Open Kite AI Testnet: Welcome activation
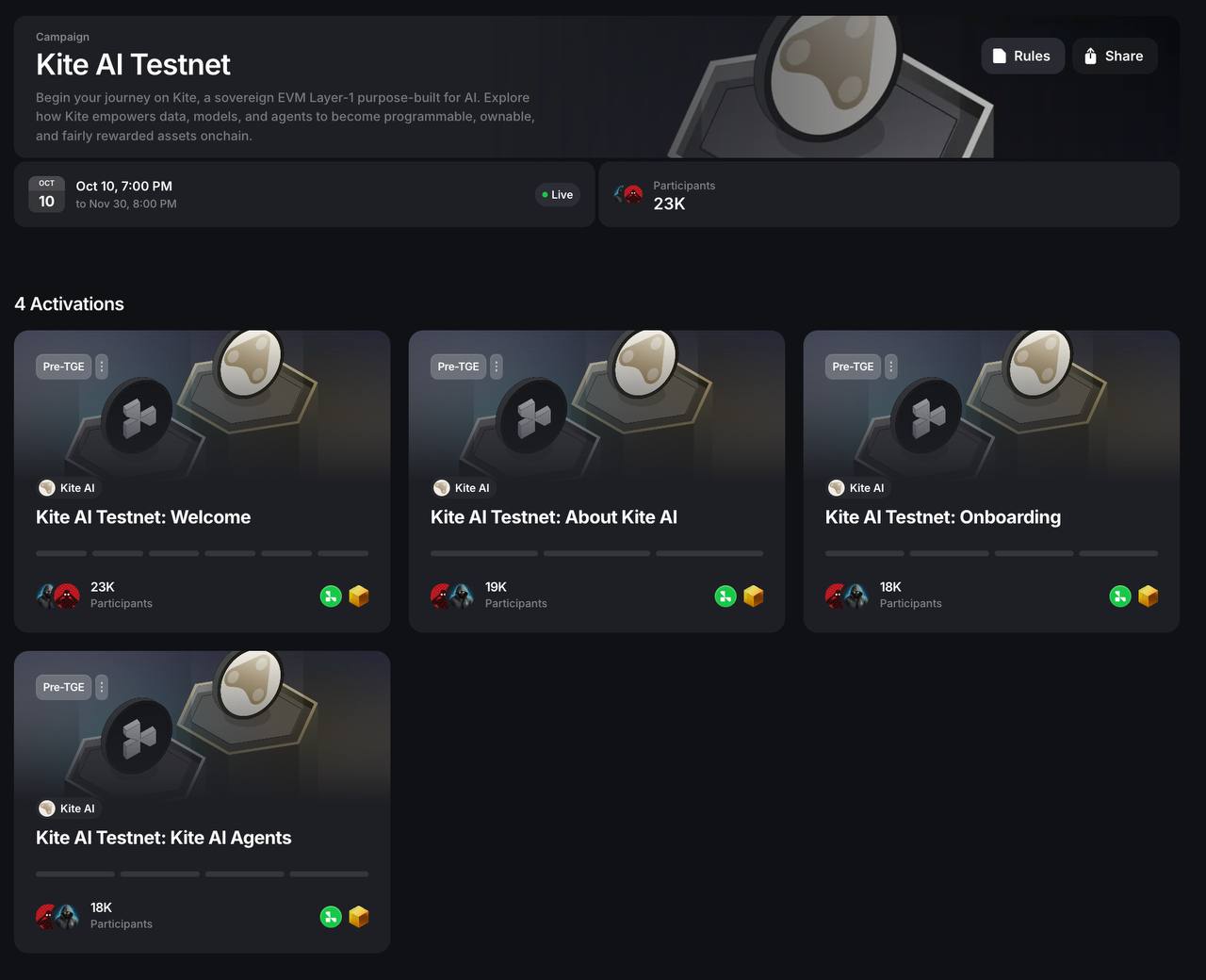 click(x=143, y=517)
